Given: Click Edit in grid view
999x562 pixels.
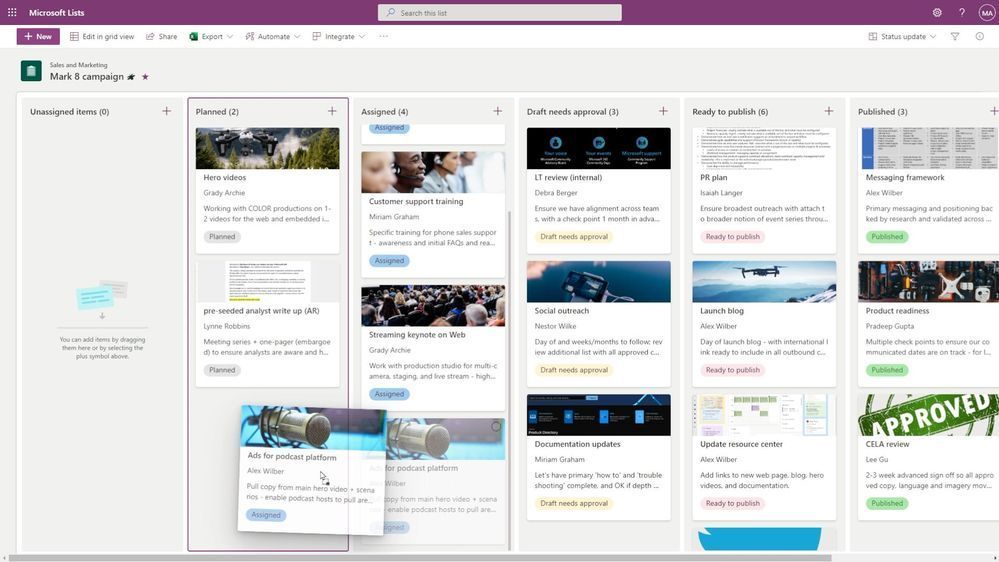Looking at the screenshot, I should (x=102, y=36).
